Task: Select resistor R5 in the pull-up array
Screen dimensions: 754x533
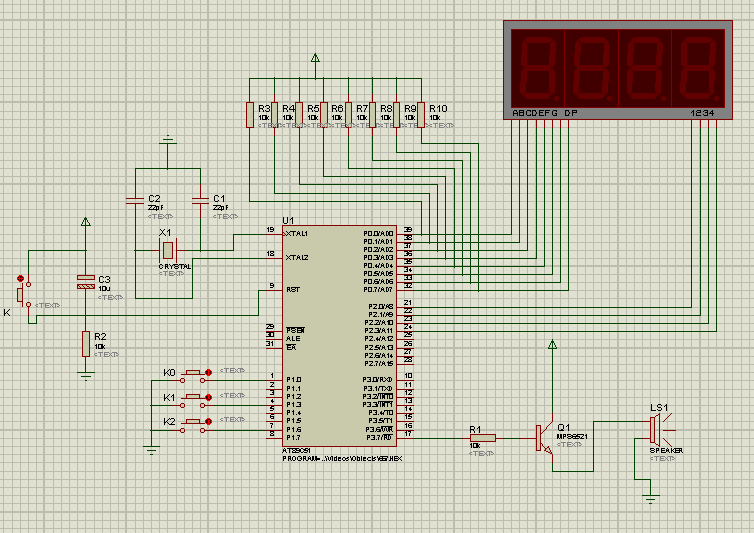Action: (x=299, y=114)
